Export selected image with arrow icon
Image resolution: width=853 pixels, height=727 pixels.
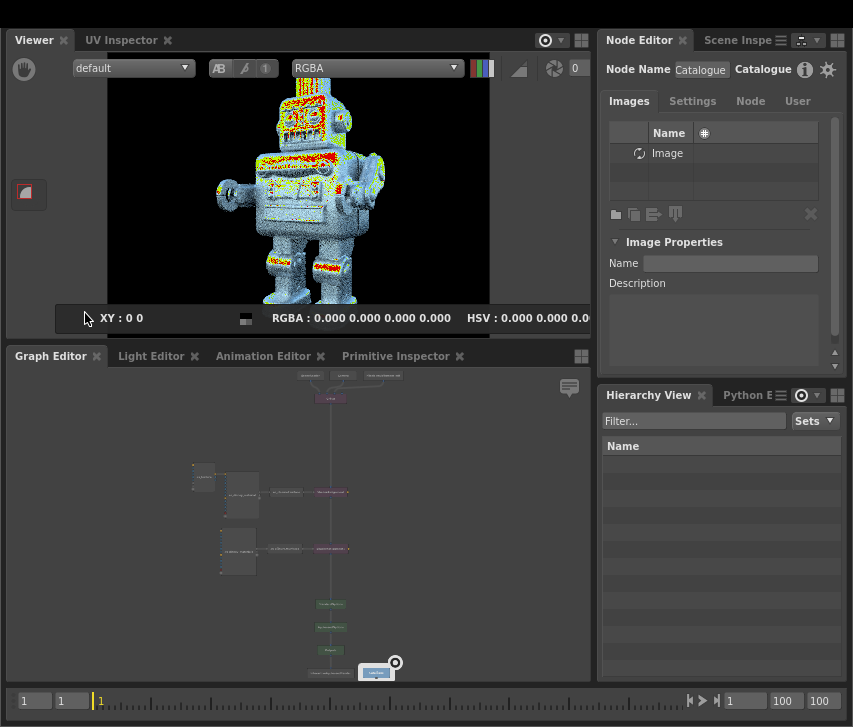point(653,214)
